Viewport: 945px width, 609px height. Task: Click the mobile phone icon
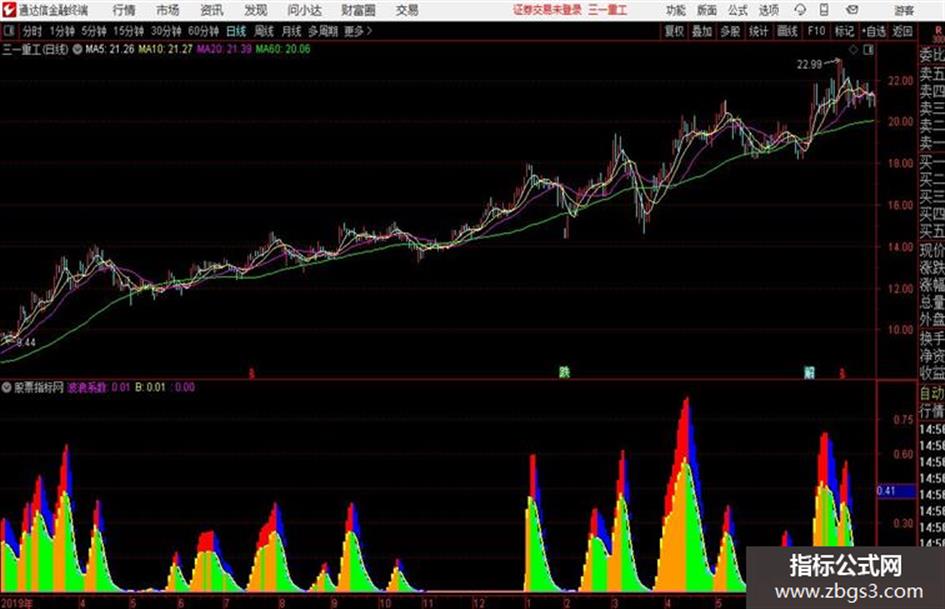coord(823,10)
